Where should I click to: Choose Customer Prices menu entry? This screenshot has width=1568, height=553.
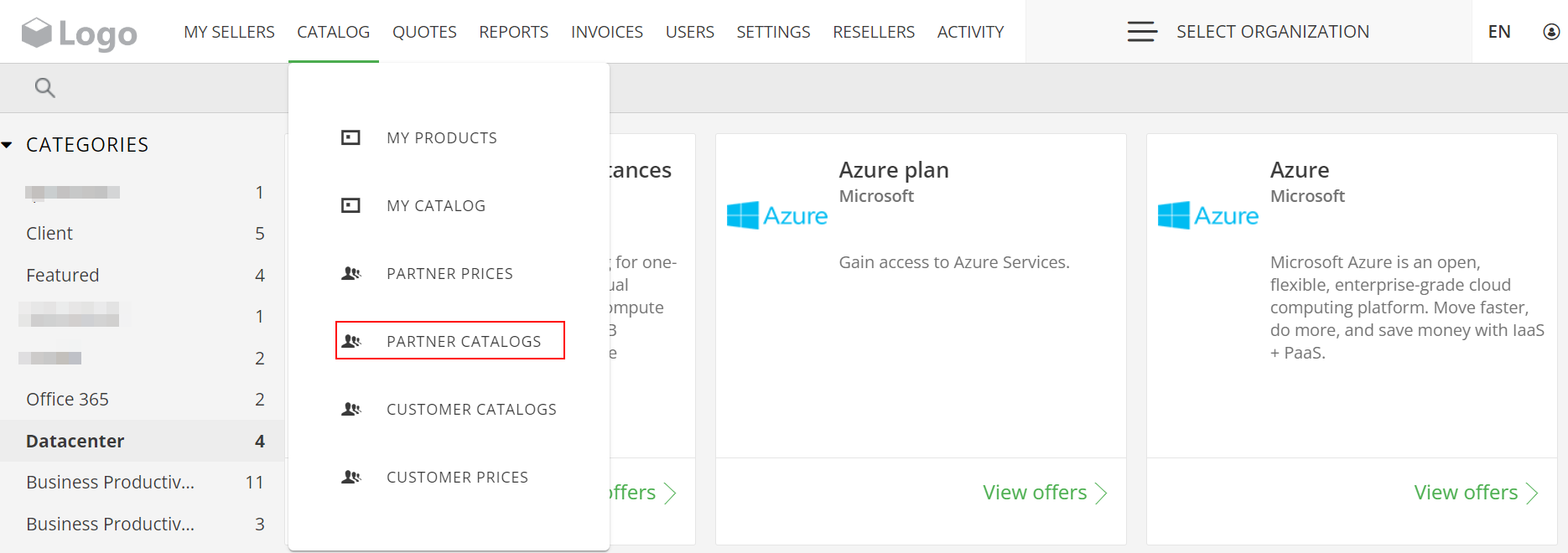tap(457, 477)
